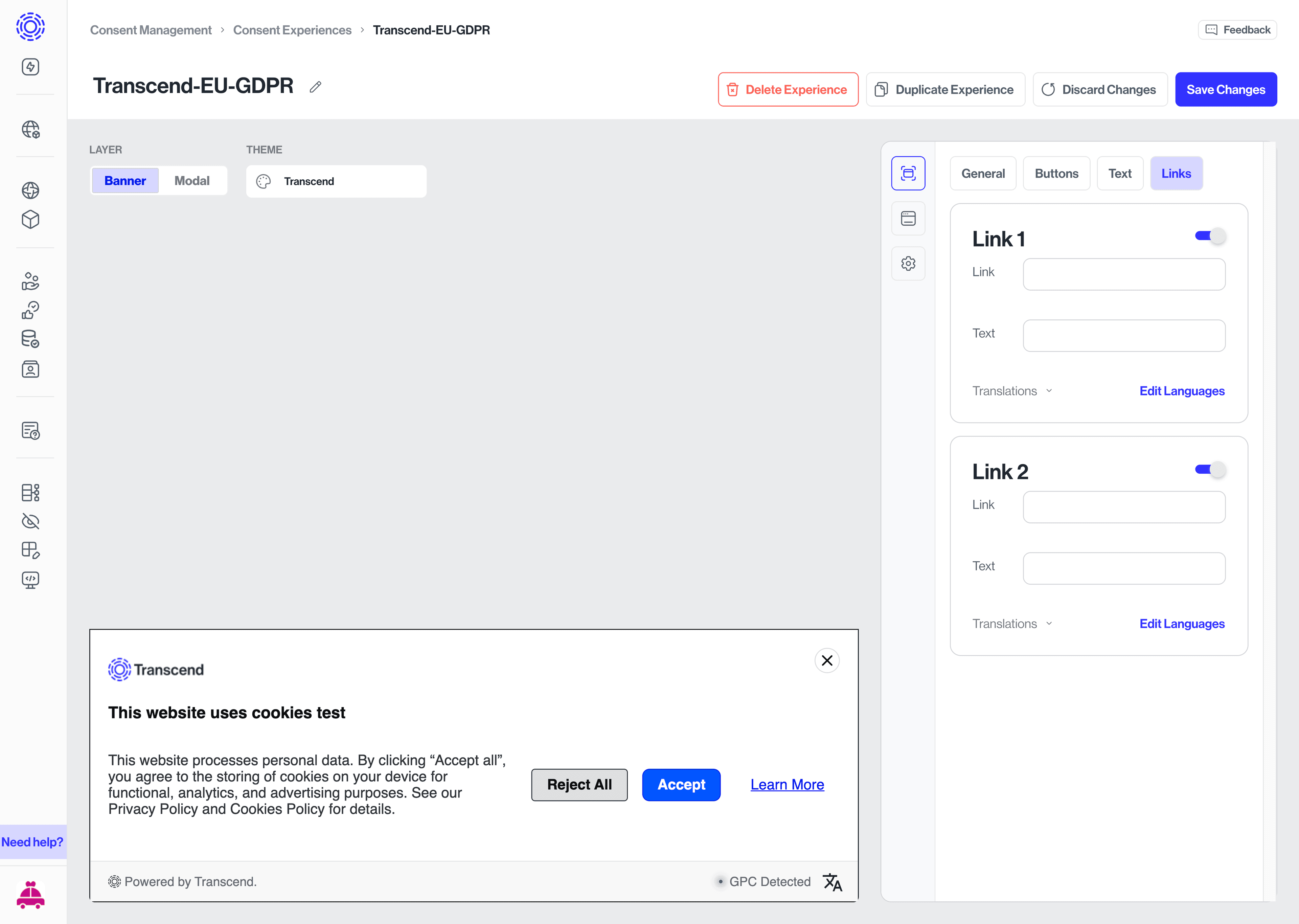Switch layer to Modal
The image size is (1299, 924).
click(192, 180)
